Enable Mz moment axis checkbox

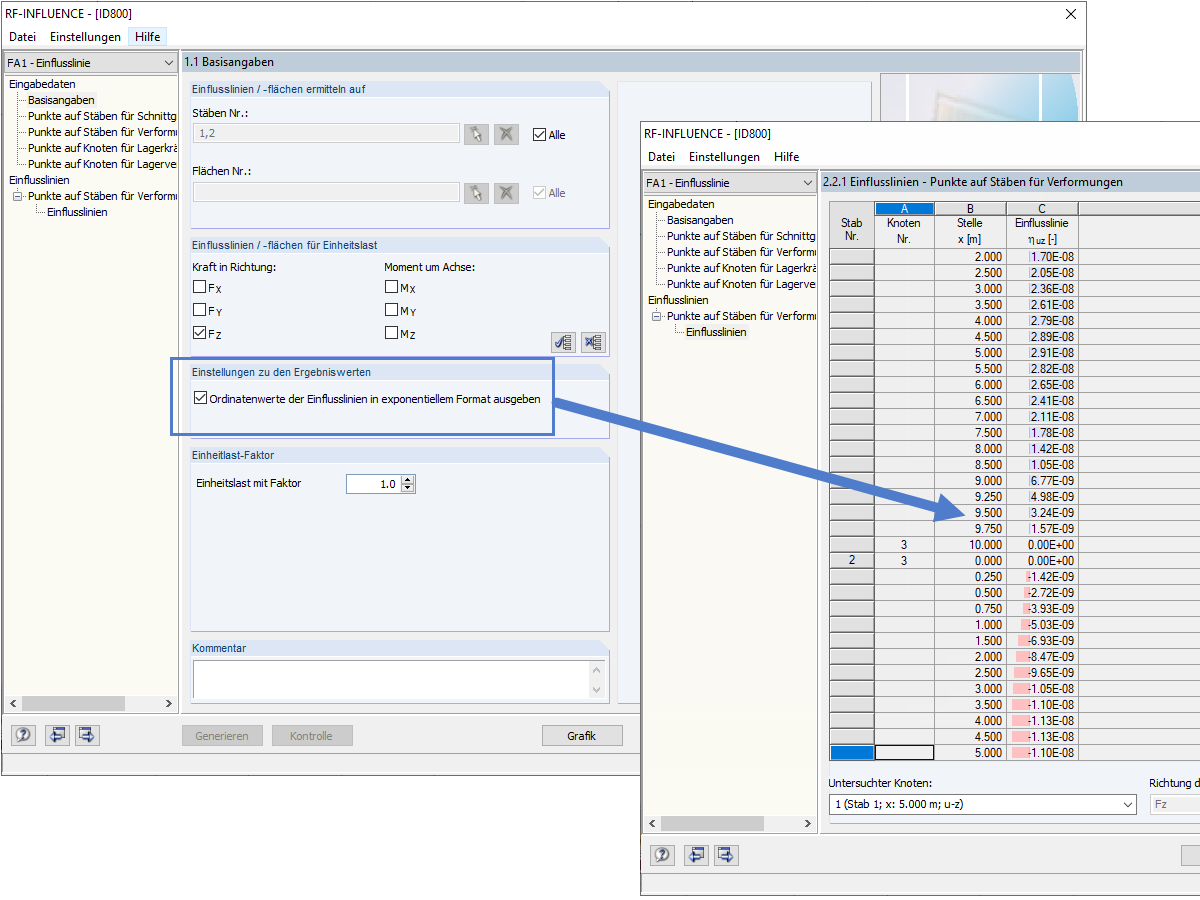pos(392,333)
